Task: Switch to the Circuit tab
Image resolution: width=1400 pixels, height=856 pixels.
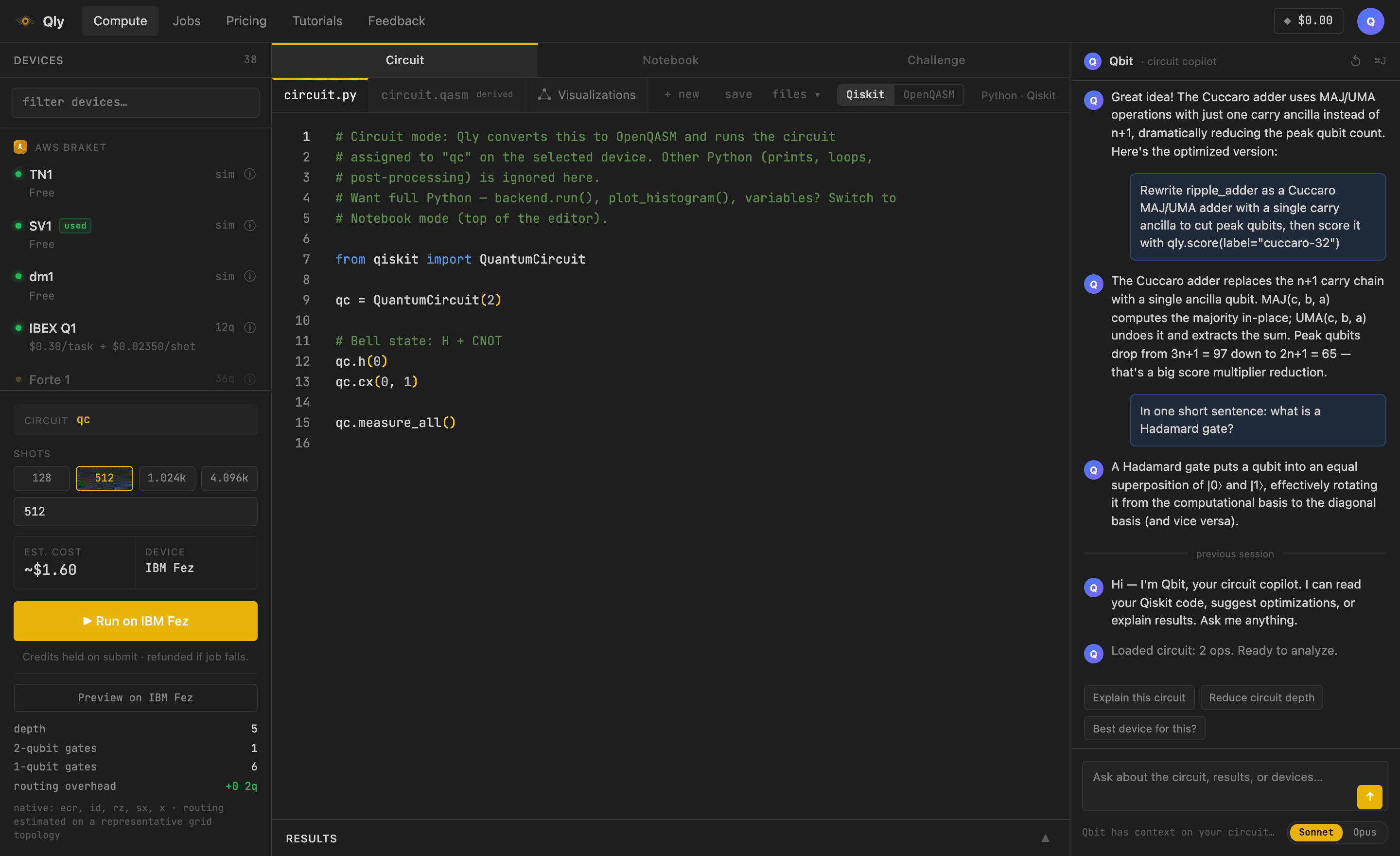Action: (x=404, y=60)
